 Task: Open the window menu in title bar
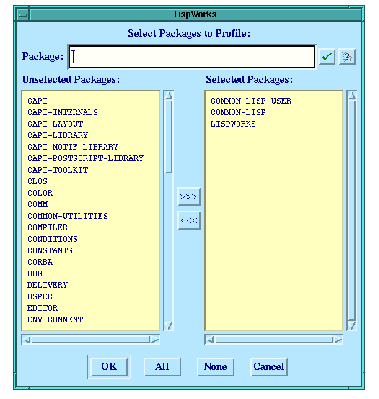23,14
